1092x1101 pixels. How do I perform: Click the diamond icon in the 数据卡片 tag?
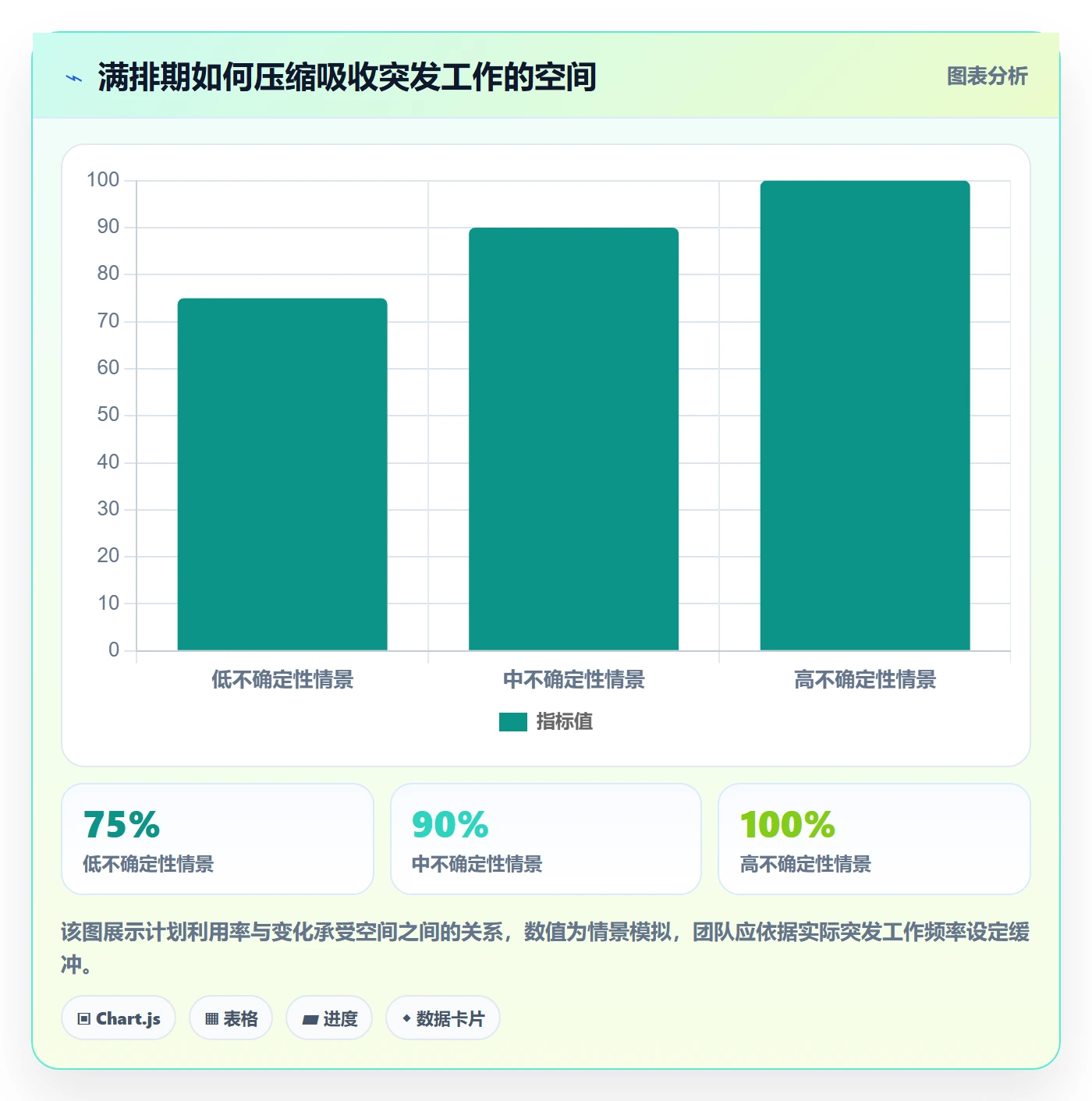point(406,1018)
